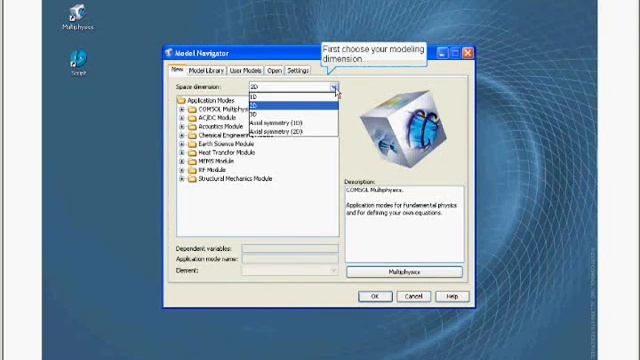Switch to the User Models tab
The image size is (640, 360).
(245, 71)
